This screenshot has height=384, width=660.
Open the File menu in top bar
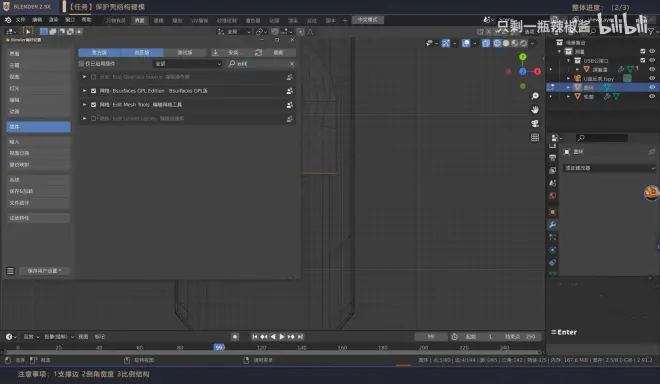21,20
